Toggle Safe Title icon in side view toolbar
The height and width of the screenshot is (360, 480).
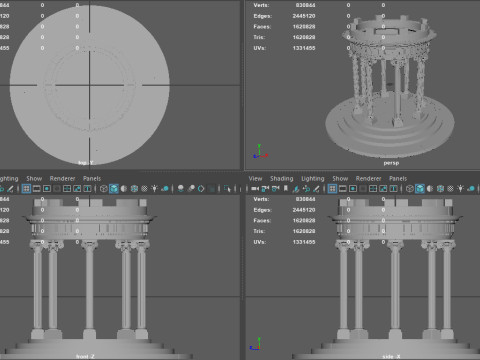(394, 189)
